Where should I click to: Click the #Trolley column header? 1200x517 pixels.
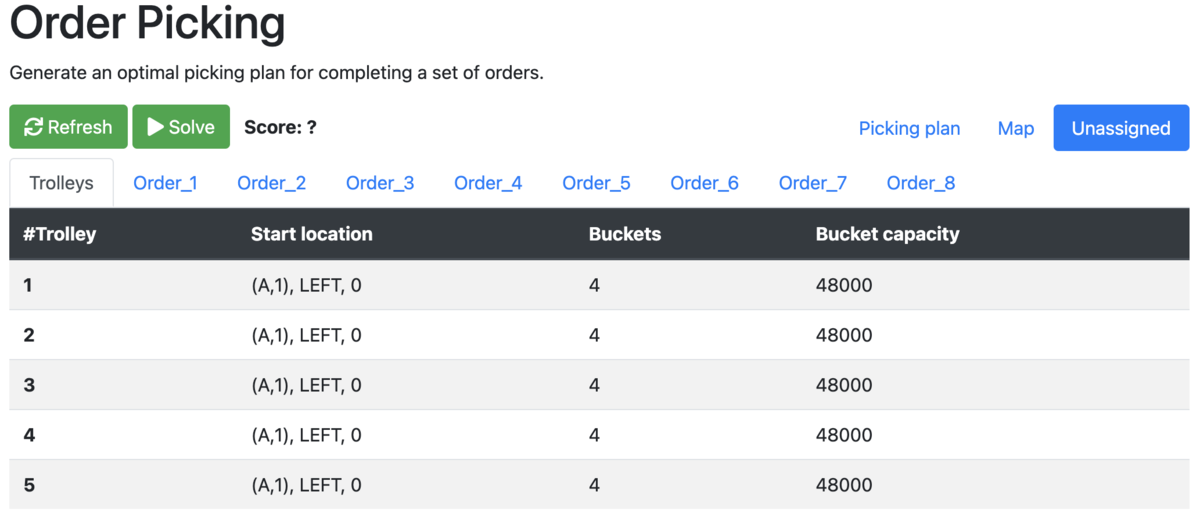(x=60, y=234)
